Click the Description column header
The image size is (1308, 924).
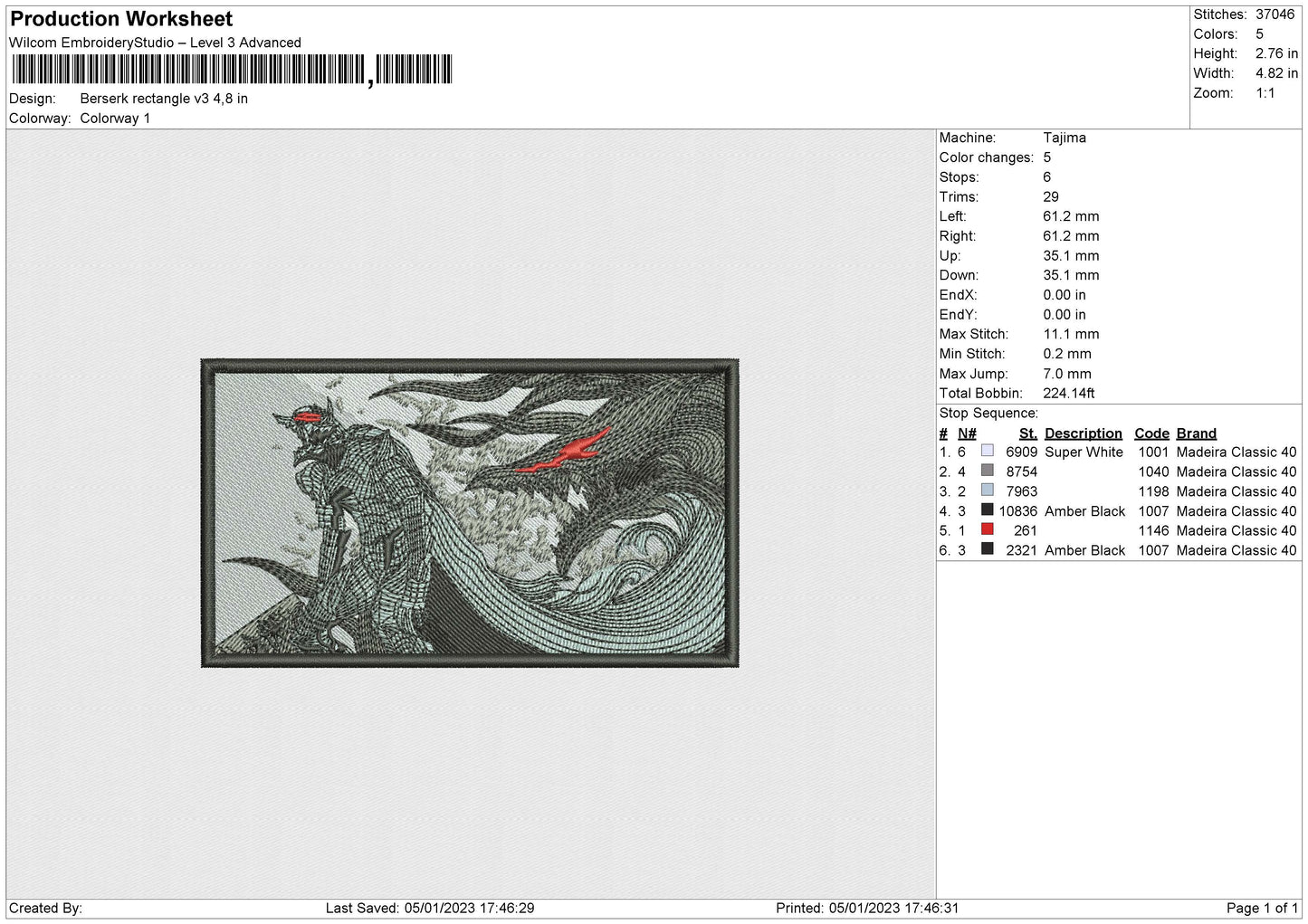click(1083, 433)
